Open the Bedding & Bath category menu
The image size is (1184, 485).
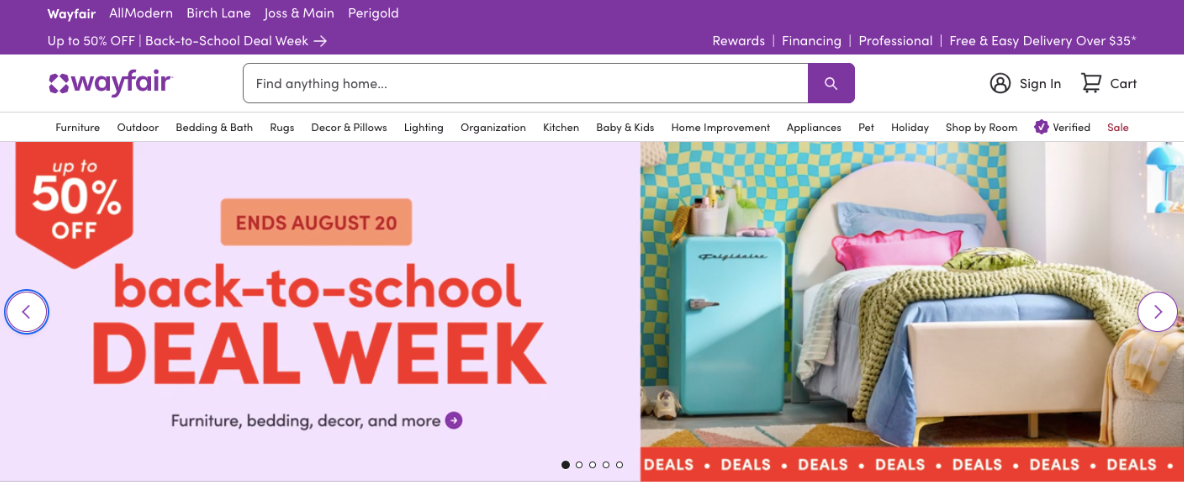tap(214, 128)
